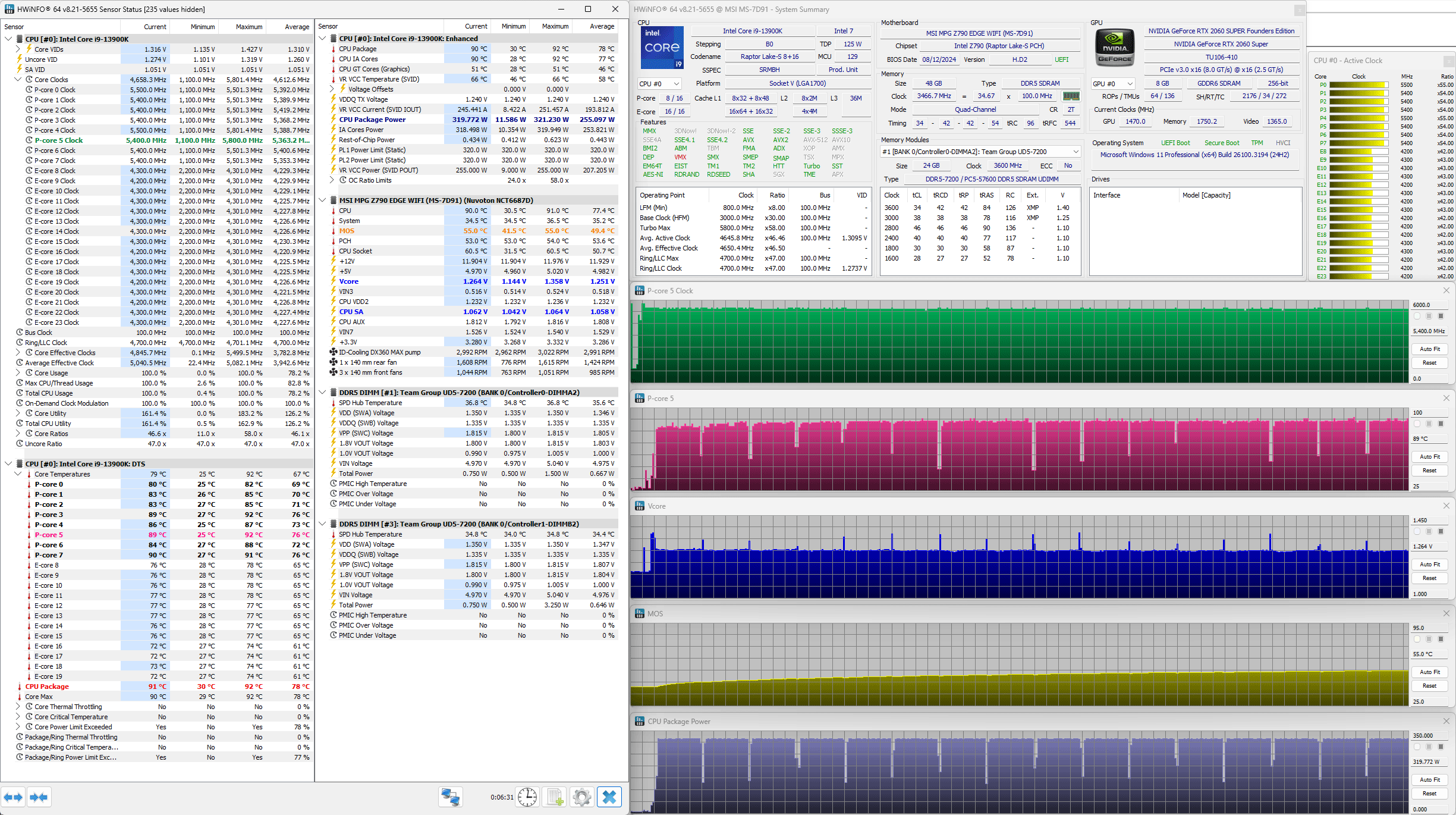Click dark gray swatch in MOS graph

pos(1441,639)
